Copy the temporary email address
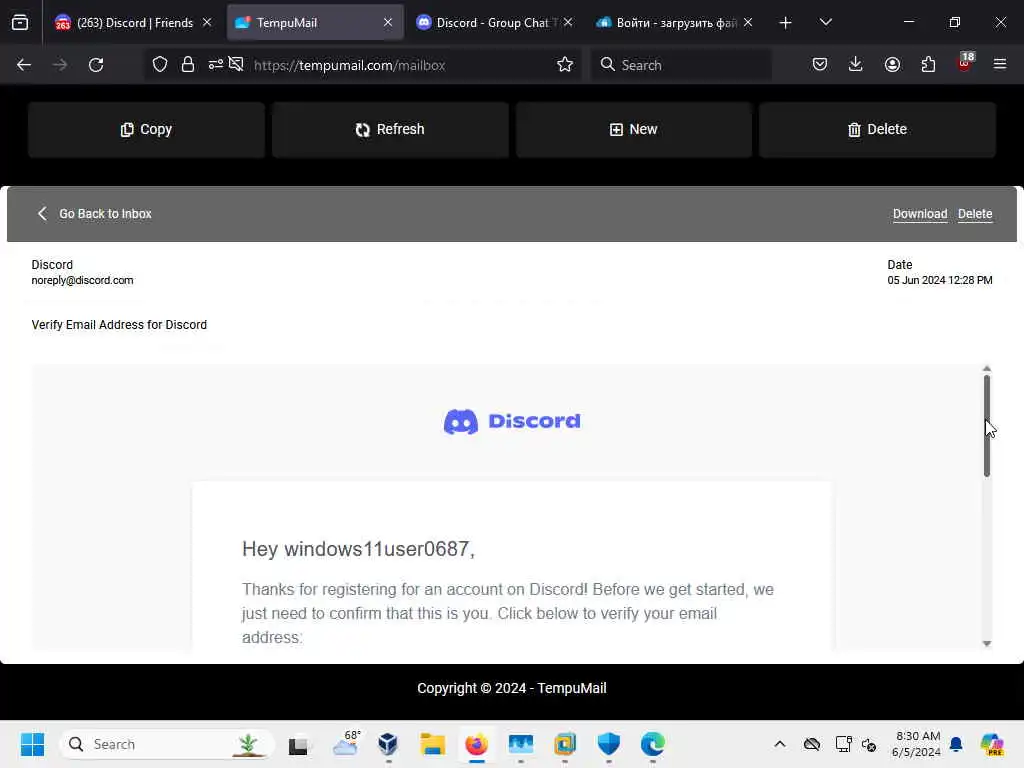 [146, 129]
